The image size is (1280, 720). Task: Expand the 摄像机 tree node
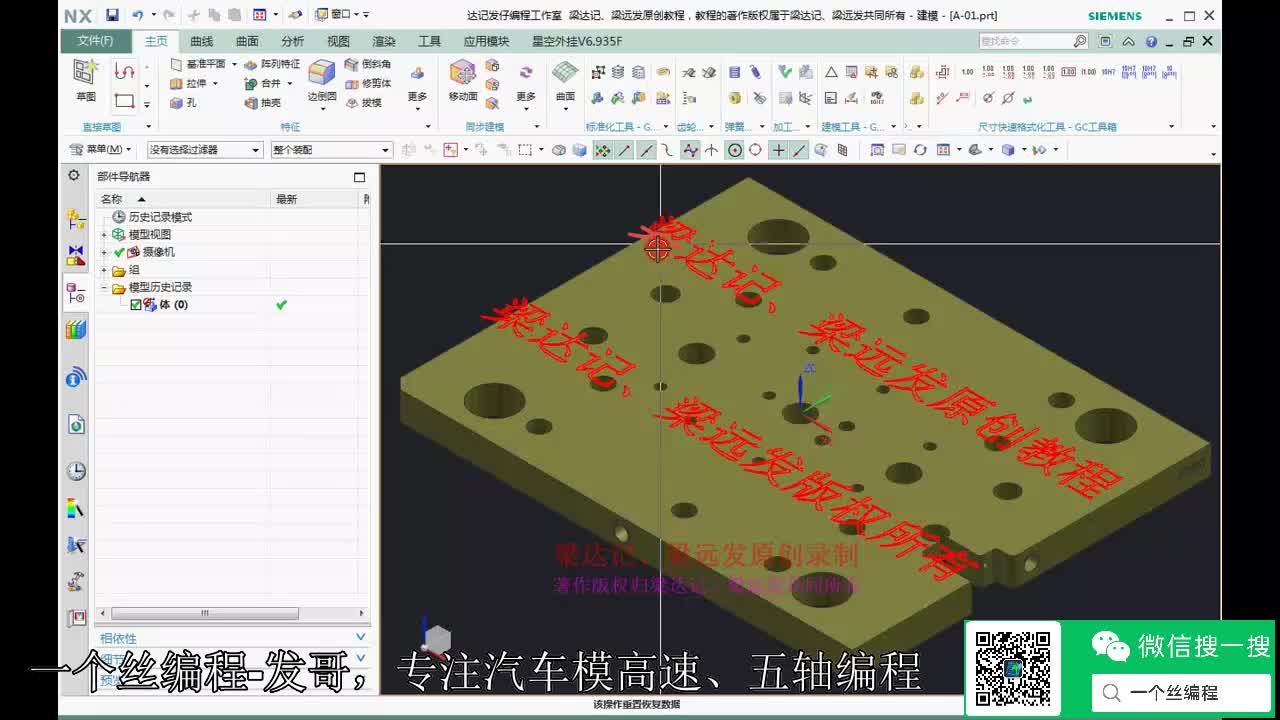[x=105, y=252]
